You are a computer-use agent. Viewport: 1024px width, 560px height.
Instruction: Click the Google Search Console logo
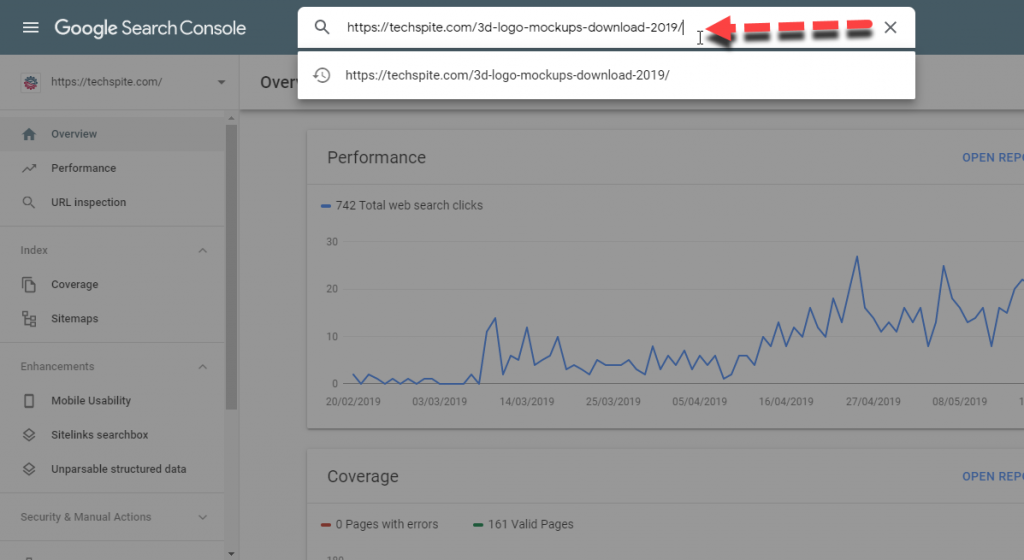(150, 28)
